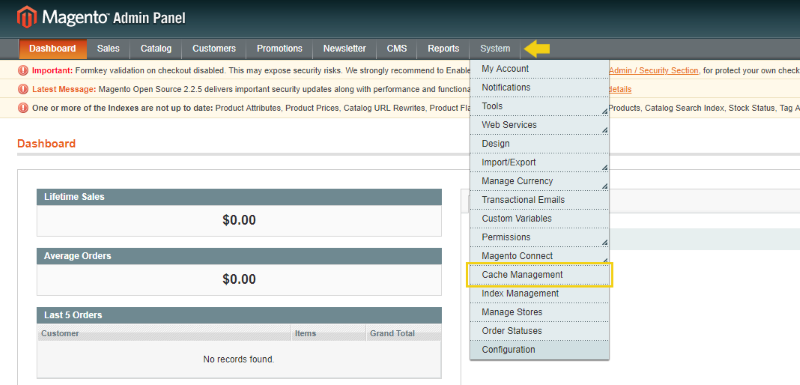Go to the Dashboard tab
Image resolution: width=800 pixels, height=385 pixels.
[x=53, y=49]
